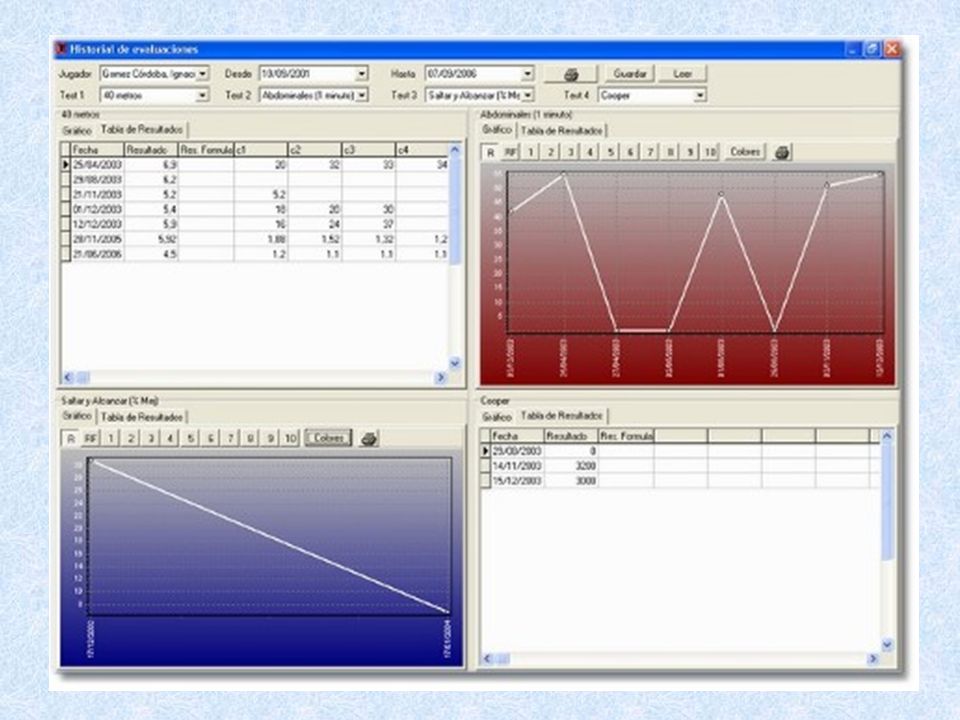Viewport: 960px width, 720px height.
Task: Select the Gráfico tab in the Abdominales panel
Action: point(497,130)
